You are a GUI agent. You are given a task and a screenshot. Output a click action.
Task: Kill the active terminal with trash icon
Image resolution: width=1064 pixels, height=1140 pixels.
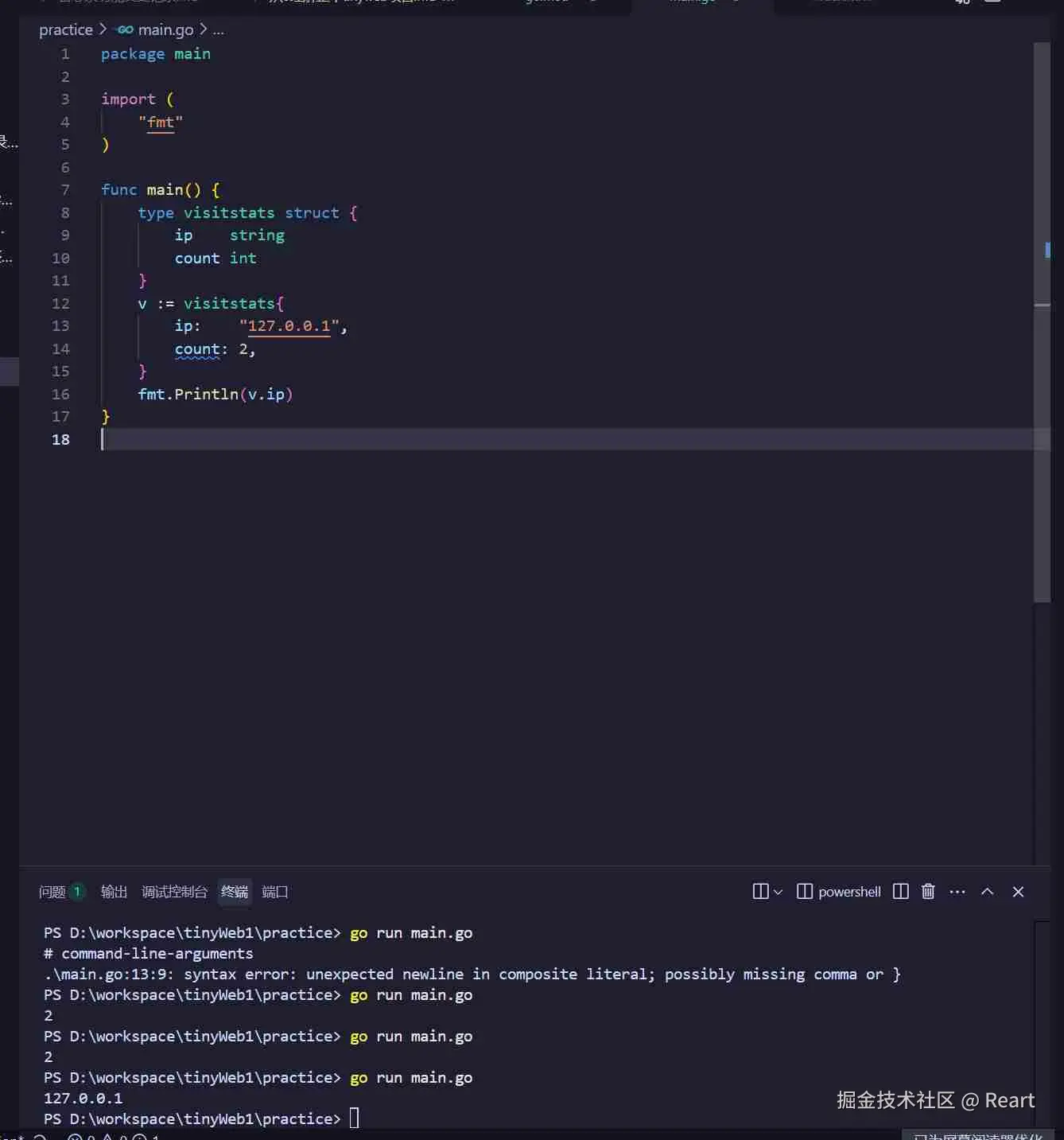[928, 892]
